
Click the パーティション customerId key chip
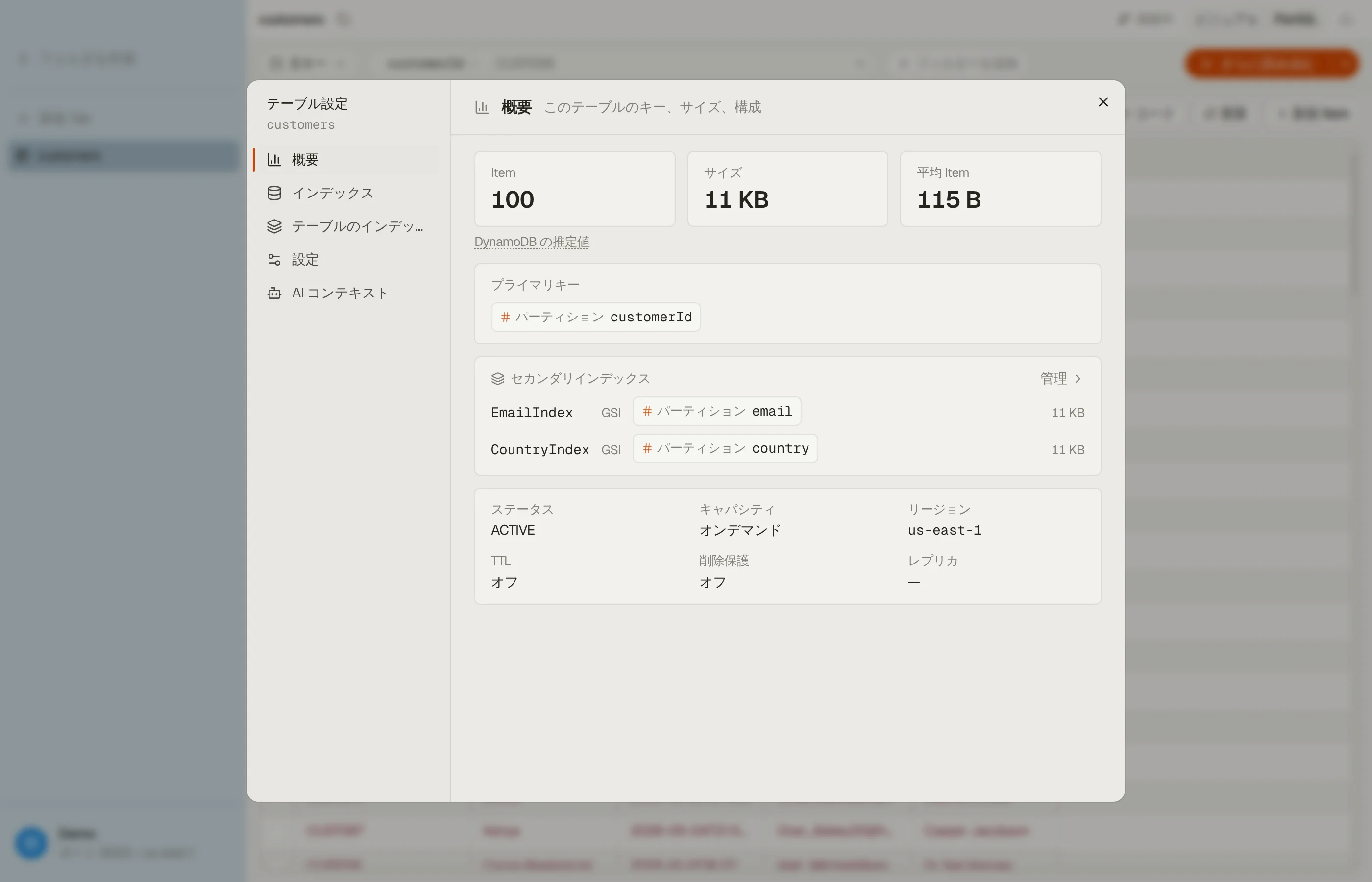[x=596, y=317]
